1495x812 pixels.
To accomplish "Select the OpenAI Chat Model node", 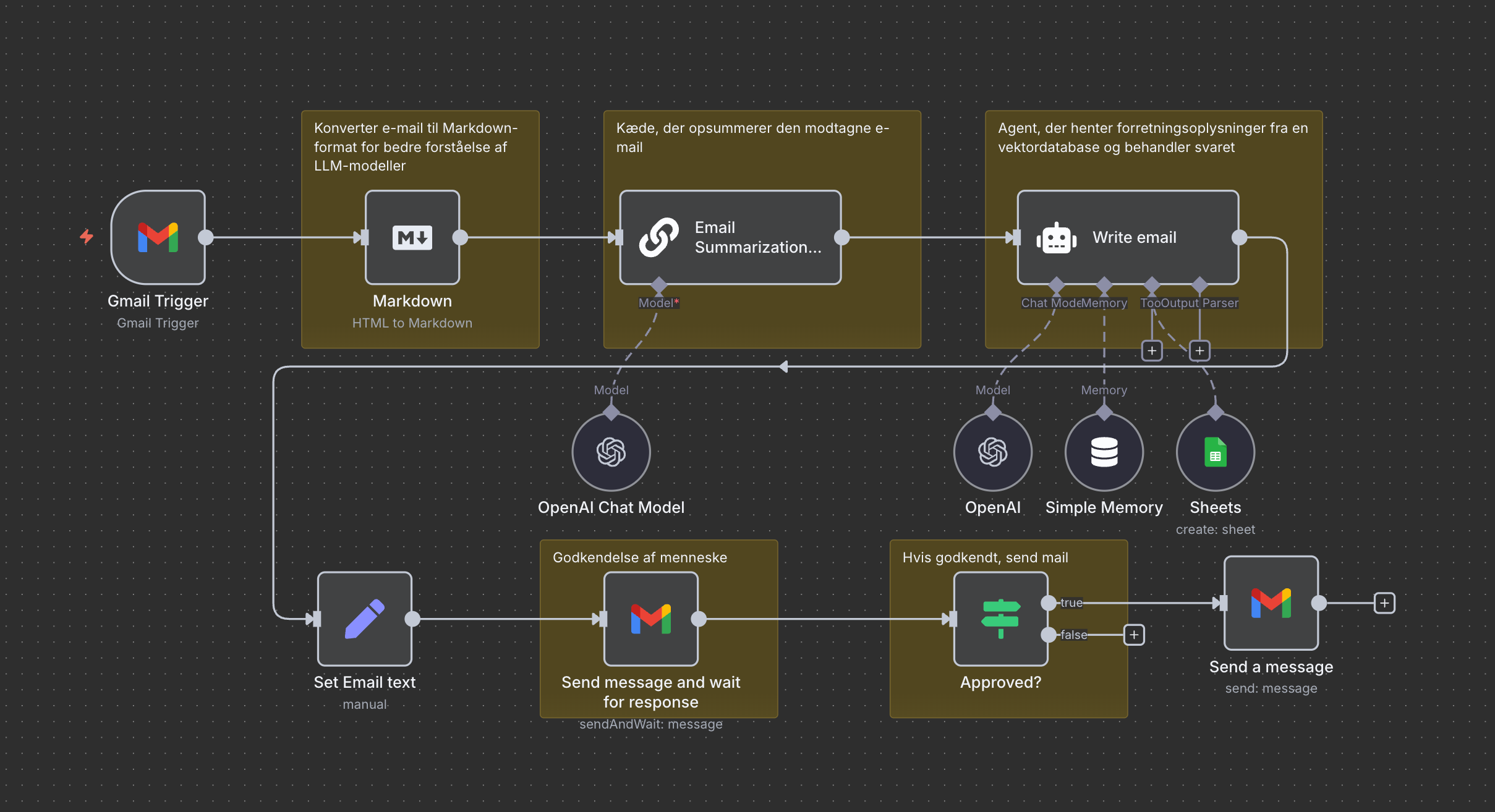I will pyautogui.click(x=611, y=452).
